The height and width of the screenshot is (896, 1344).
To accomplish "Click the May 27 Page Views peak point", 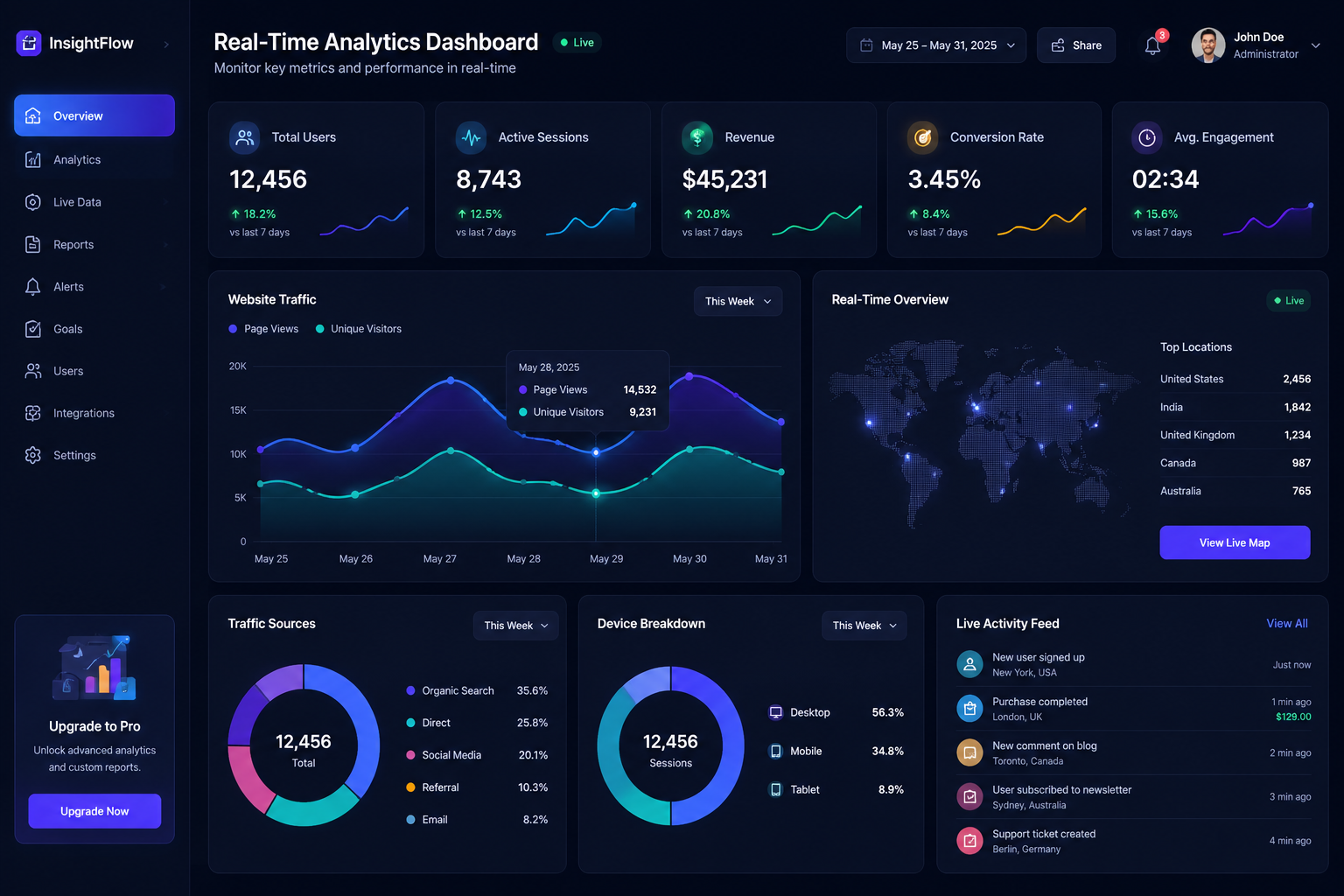I will pos(451,380).
